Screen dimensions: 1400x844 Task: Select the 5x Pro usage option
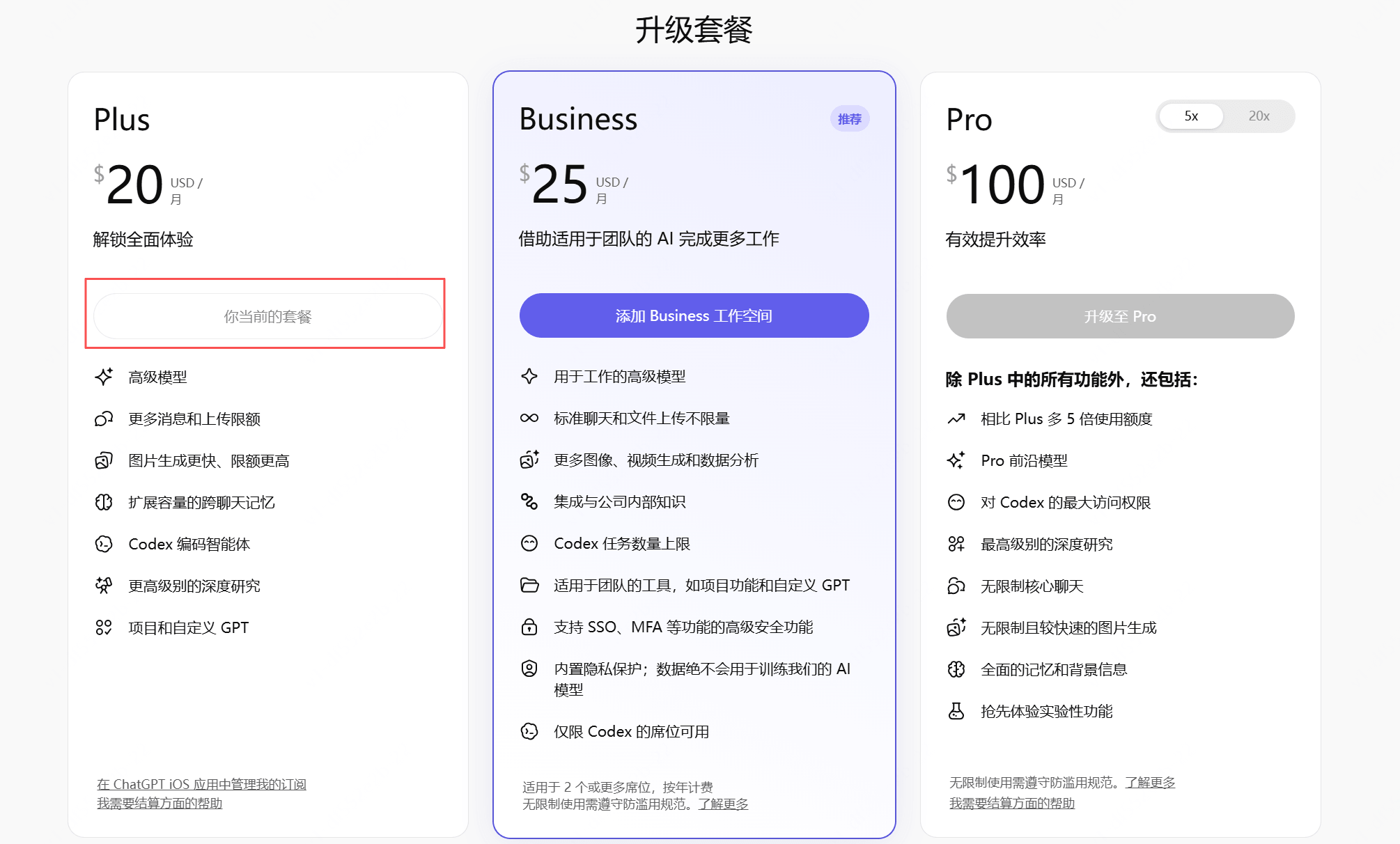click(1191, 116)
